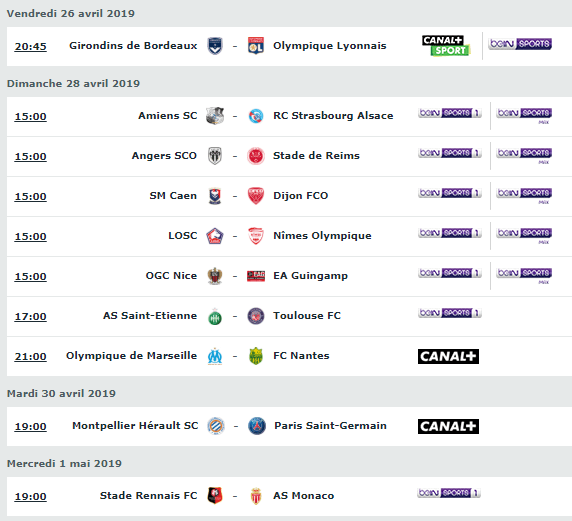
Task: Click the Stade Rennais FC crest
Action: tap(215, 496)
